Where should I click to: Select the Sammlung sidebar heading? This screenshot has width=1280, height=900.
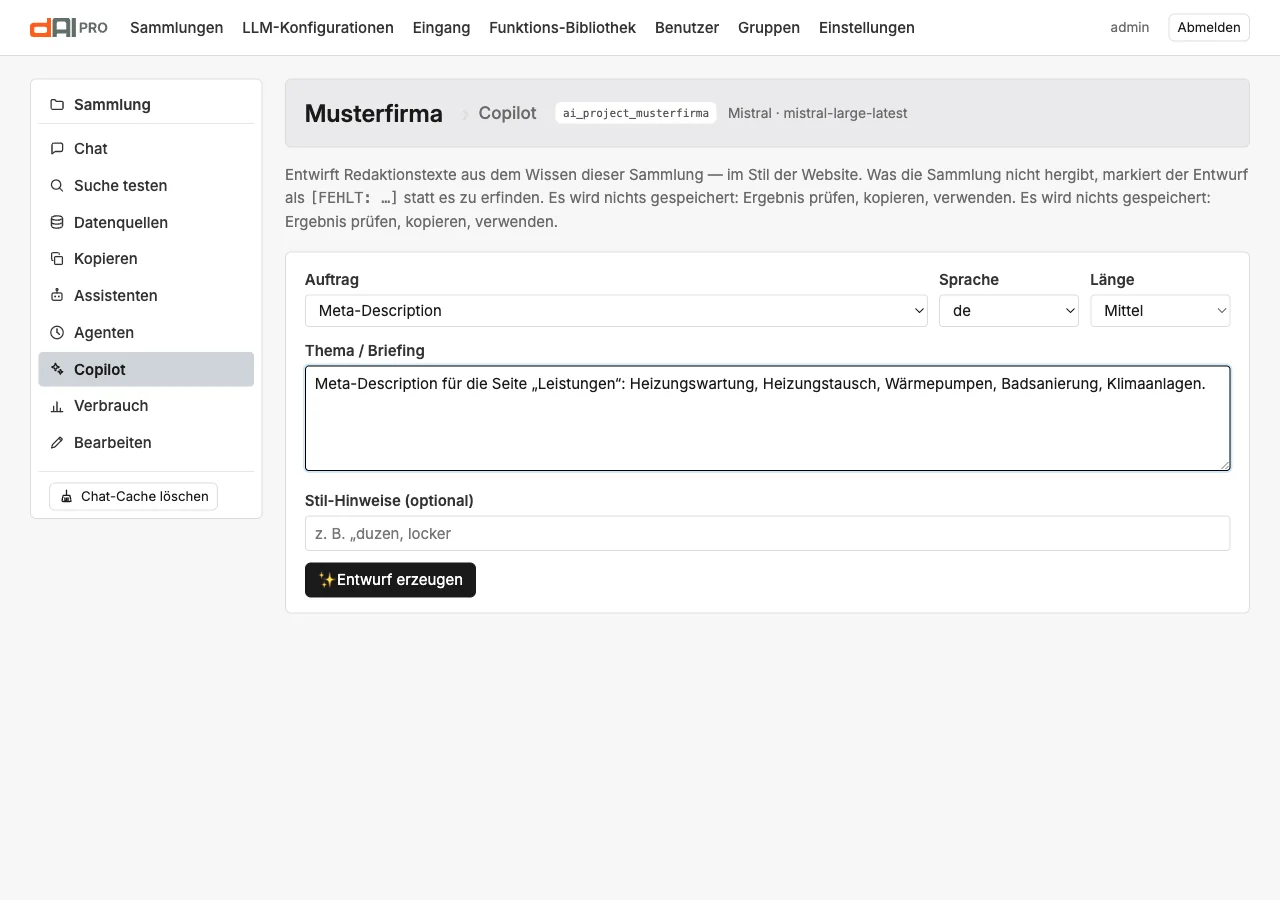112,105
